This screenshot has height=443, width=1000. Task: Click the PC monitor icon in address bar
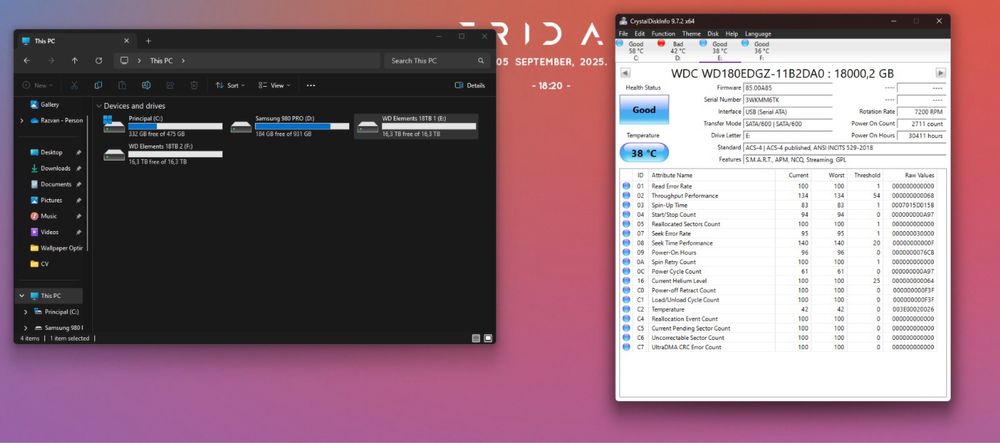[x=124, y=61]
